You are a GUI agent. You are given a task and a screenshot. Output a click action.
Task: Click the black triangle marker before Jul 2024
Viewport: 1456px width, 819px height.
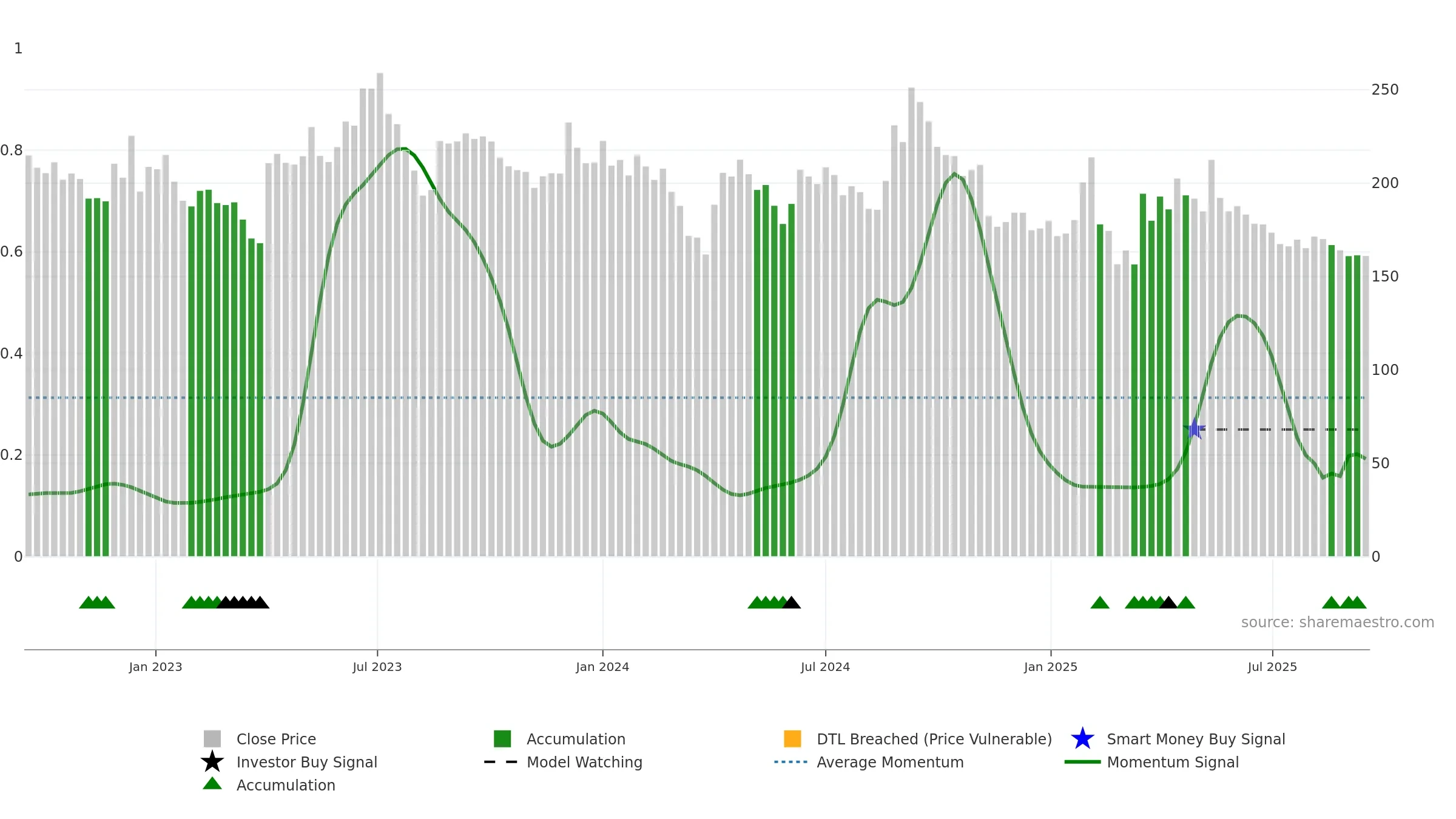[x=791, y=602]
